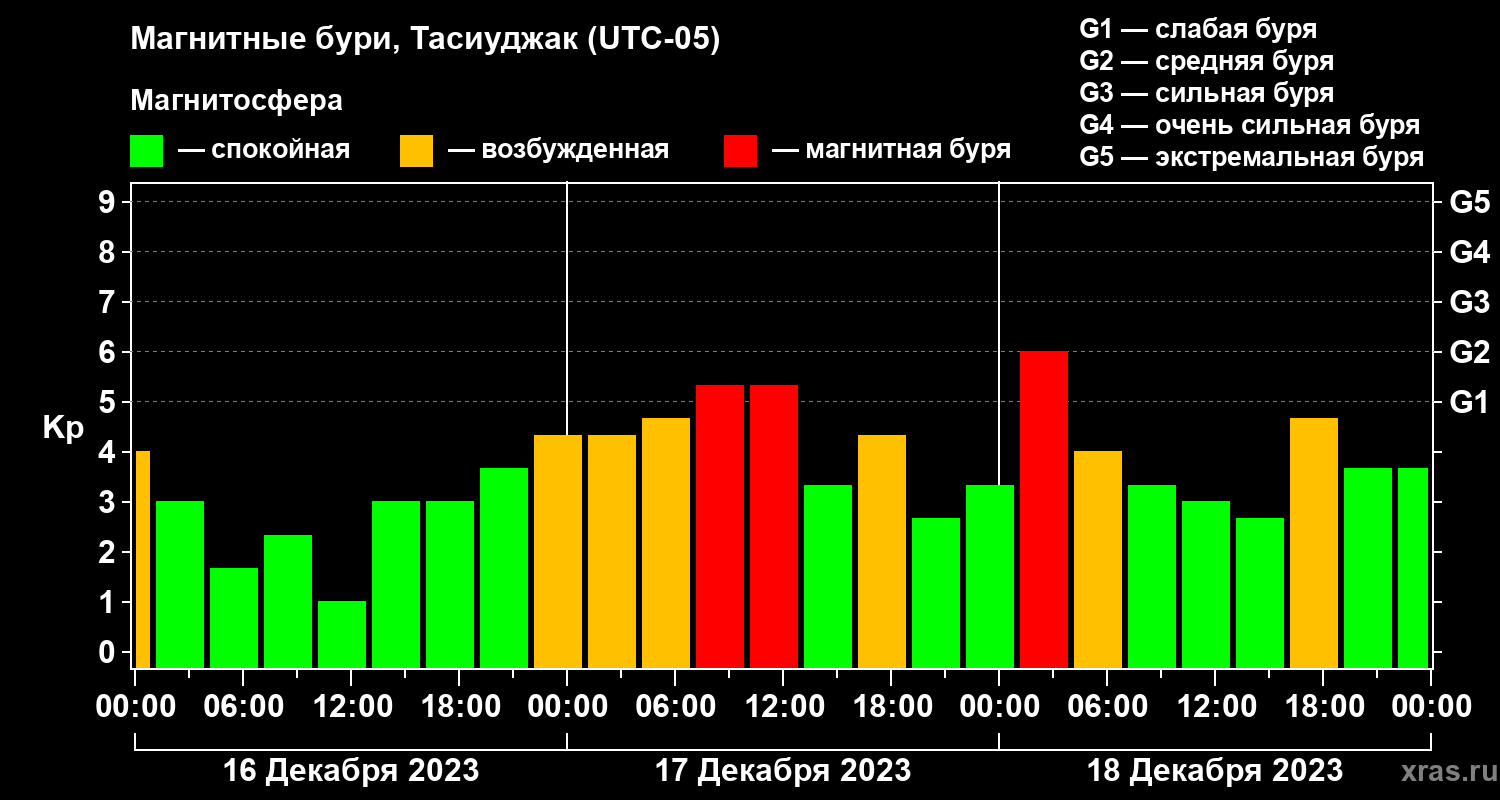Click 'G4 — очень сильная буря' description
Viewport: 1500px width, 800px height.
point(1249,125)
